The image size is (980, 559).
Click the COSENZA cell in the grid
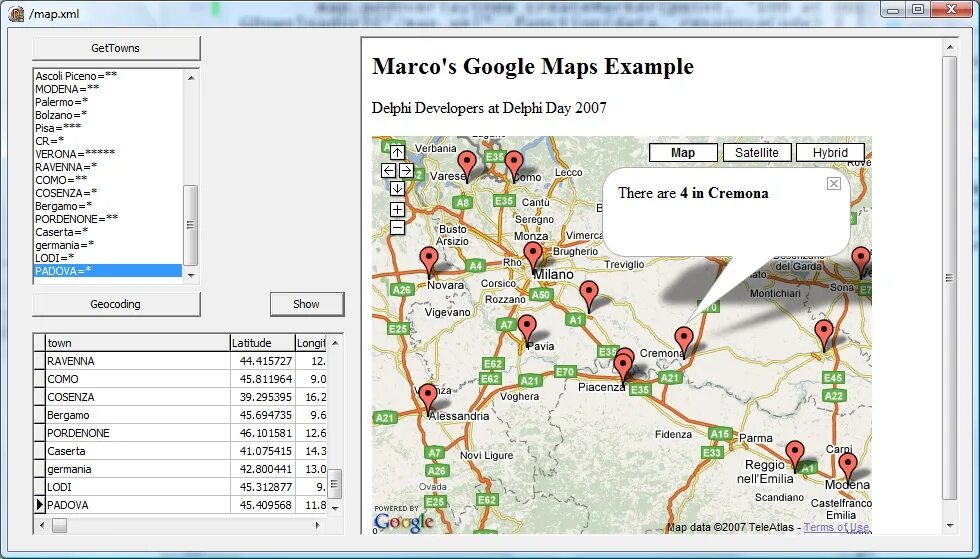[138, 397]
